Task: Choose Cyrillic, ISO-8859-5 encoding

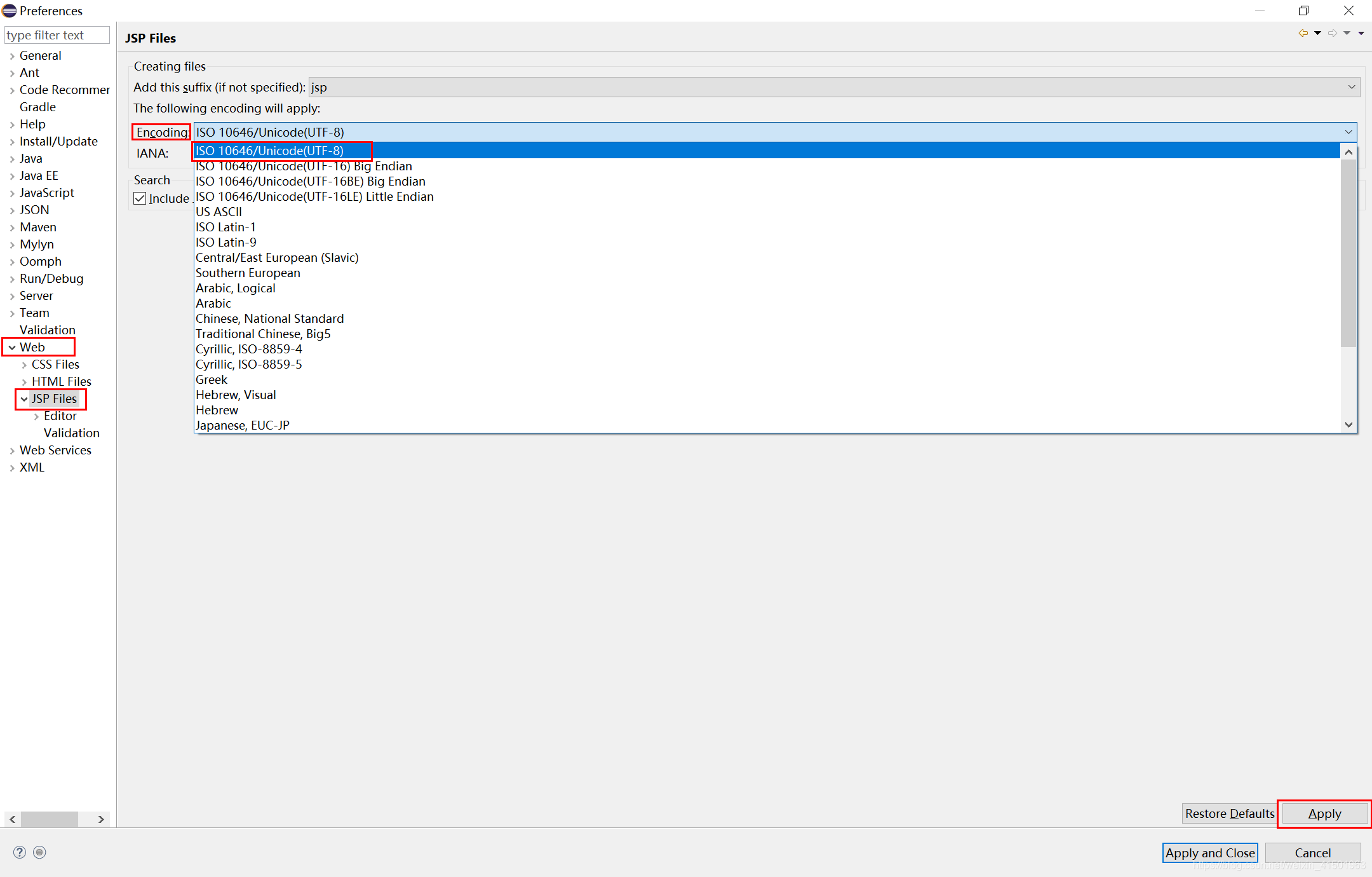Action: [x=767, y=364]
